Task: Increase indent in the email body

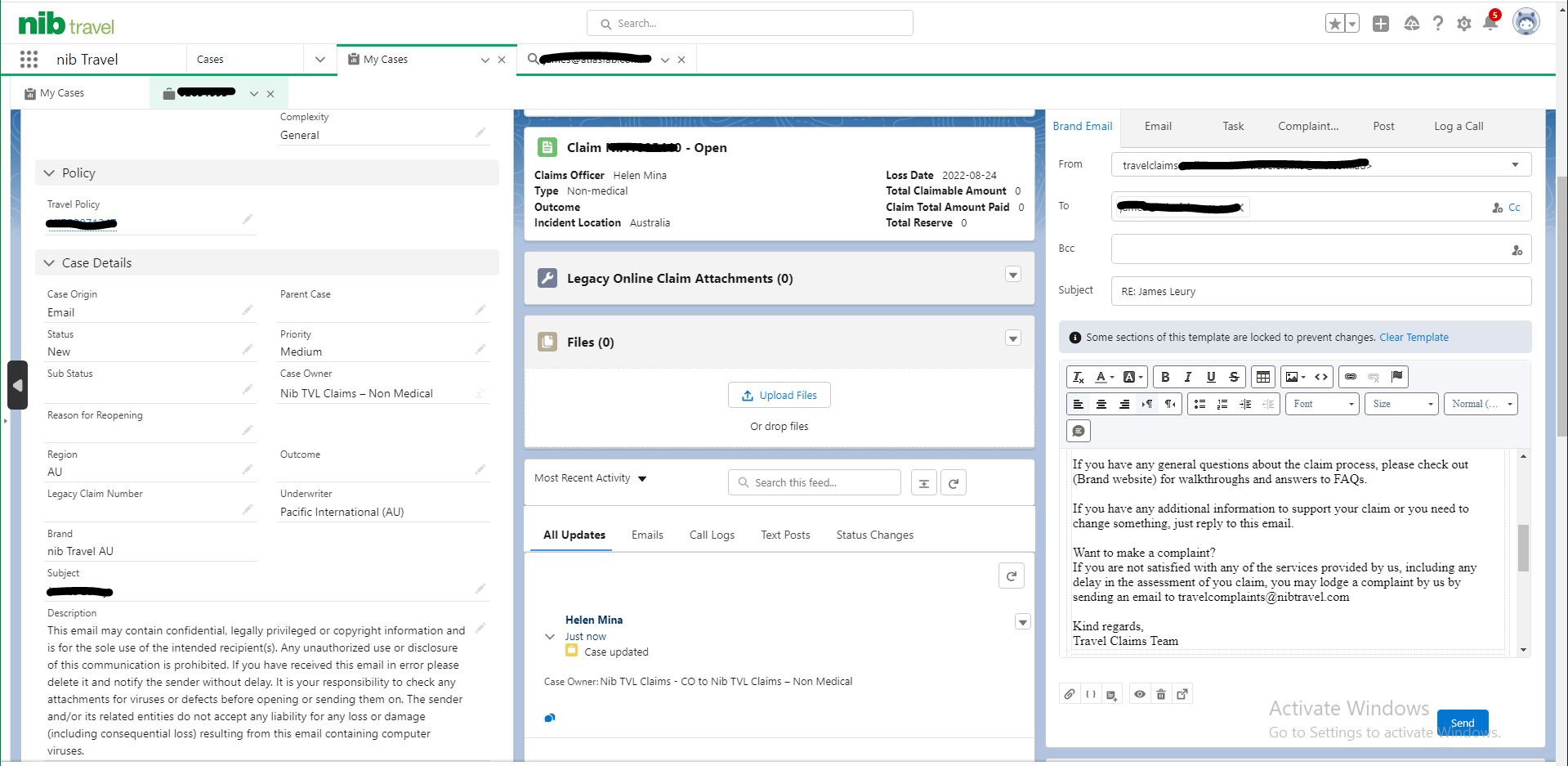Action: [x=1245, y=404]
